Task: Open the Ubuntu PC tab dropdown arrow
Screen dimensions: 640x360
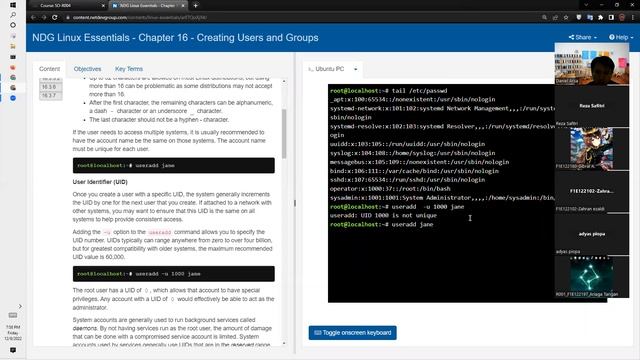Action: [356, 69]
